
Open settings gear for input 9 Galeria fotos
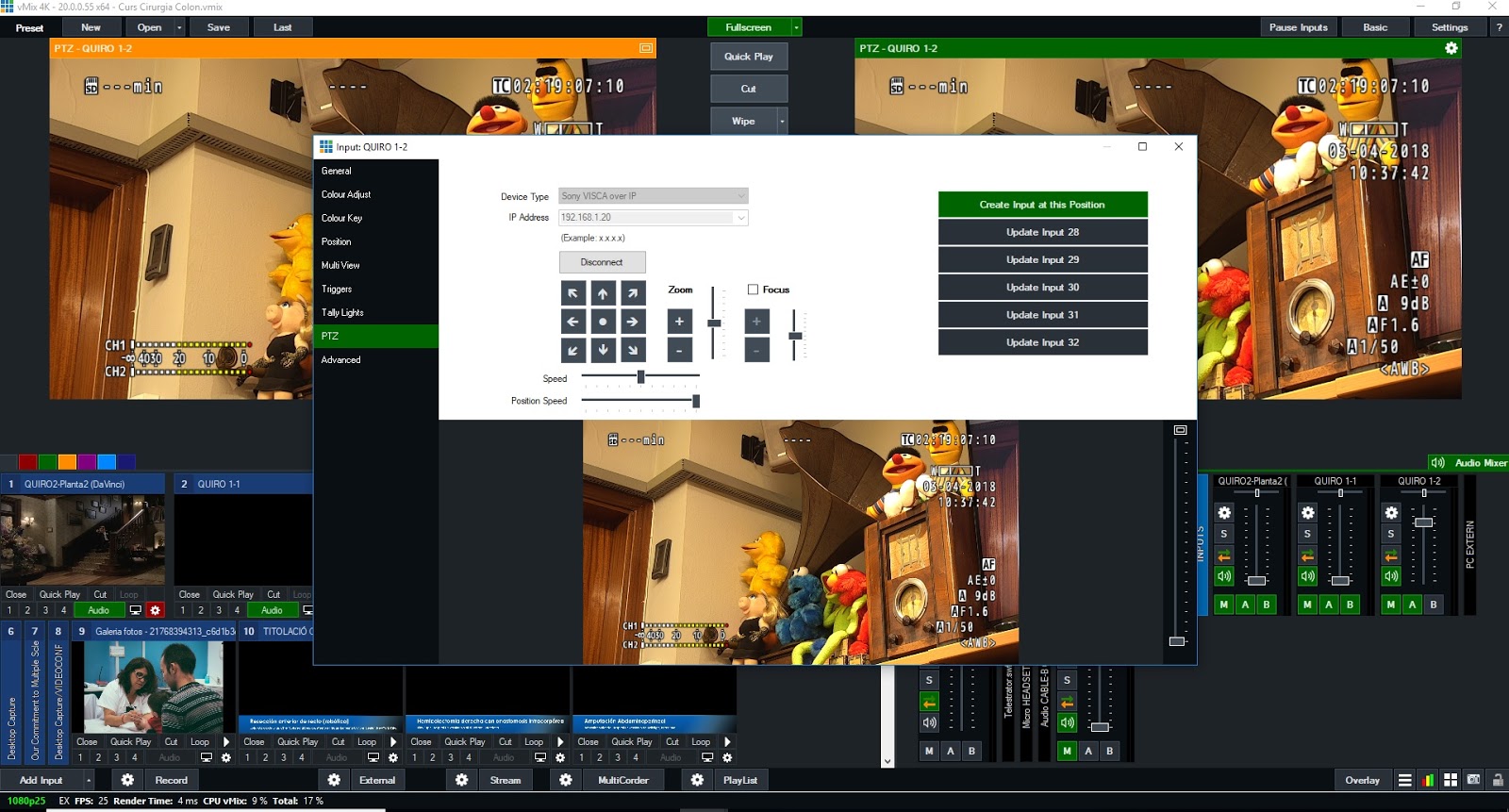(226, 757)
